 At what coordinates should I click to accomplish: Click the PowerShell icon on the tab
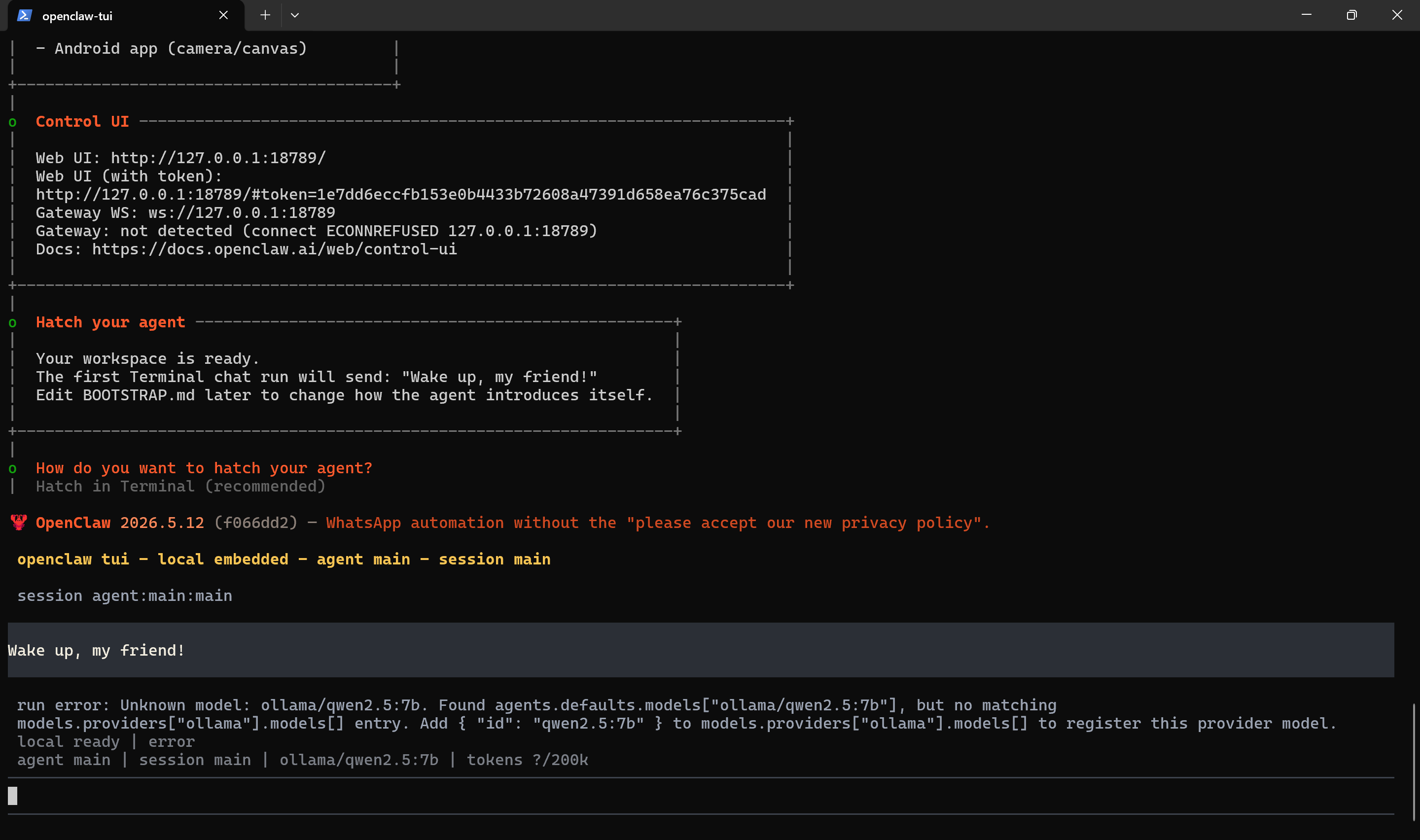tap(24, 15)
